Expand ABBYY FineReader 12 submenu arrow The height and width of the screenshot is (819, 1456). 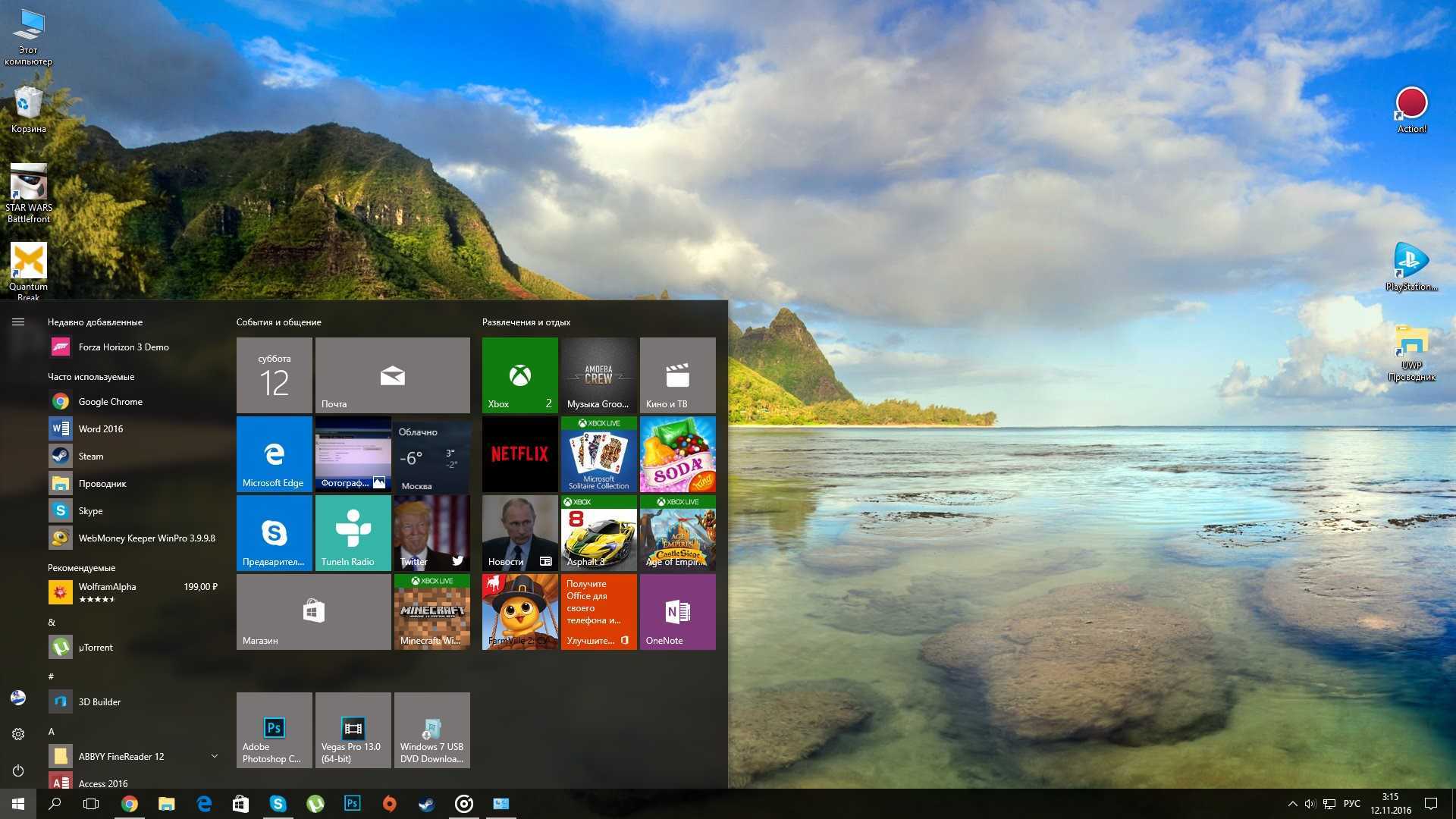pyautogui.click(x=215, y=755)
